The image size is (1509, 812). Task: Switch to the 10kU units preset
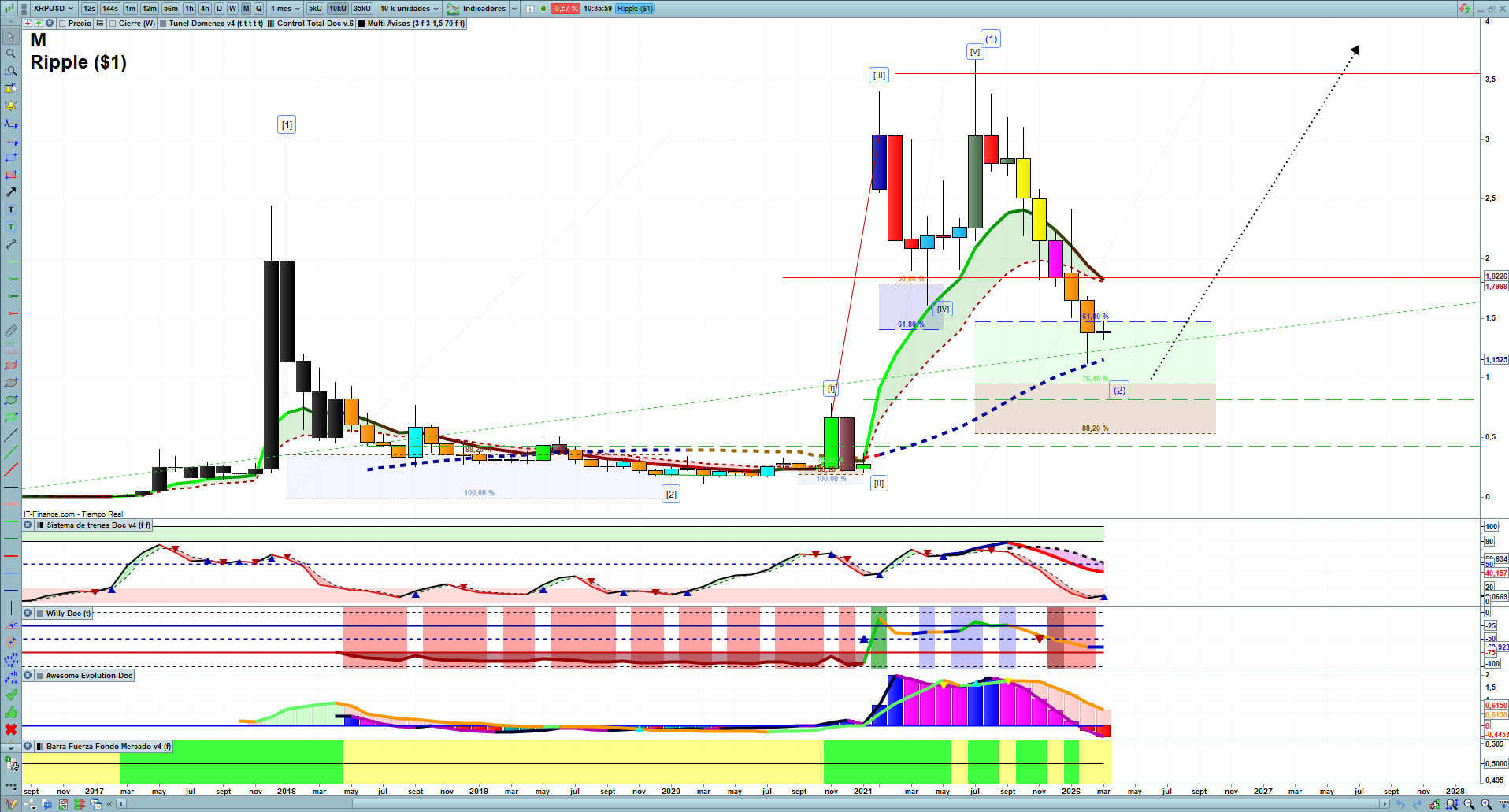pos(338,9)
